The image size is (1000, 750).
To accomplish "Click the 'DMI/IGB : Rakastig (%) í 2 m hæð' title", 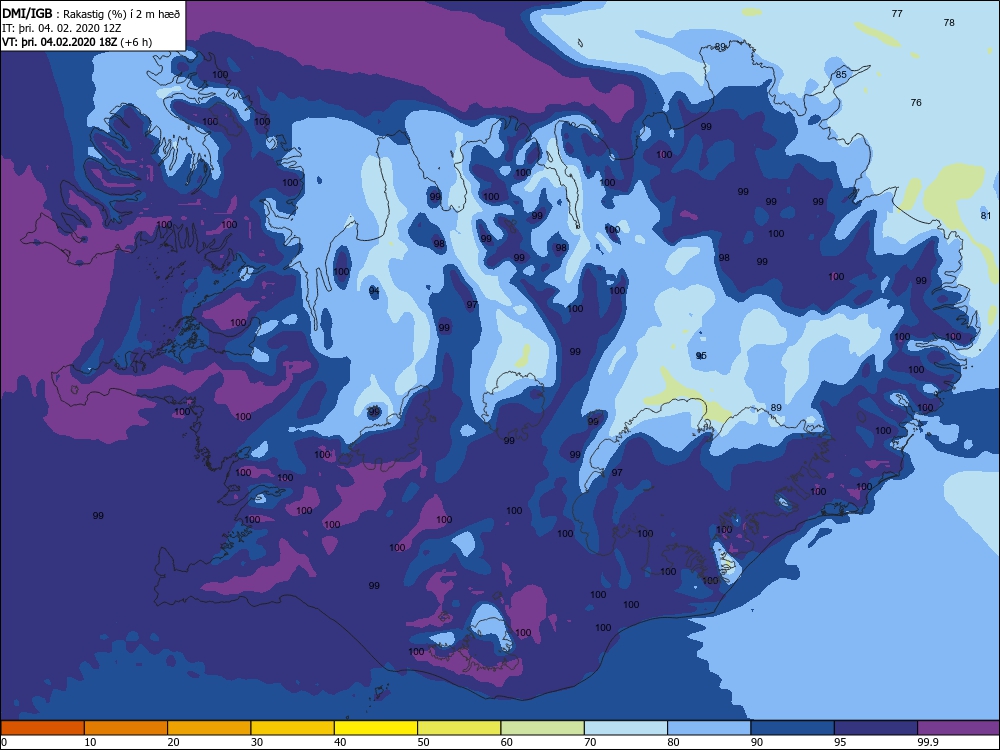I will click(91, 13).
